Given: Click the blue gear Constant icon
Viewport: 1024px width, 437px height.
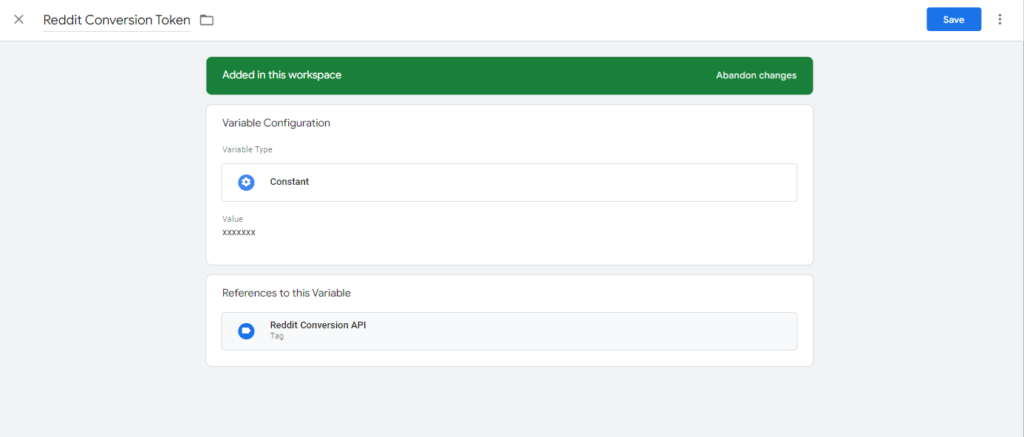Looking at the screenshot, I should pos(246,182).
